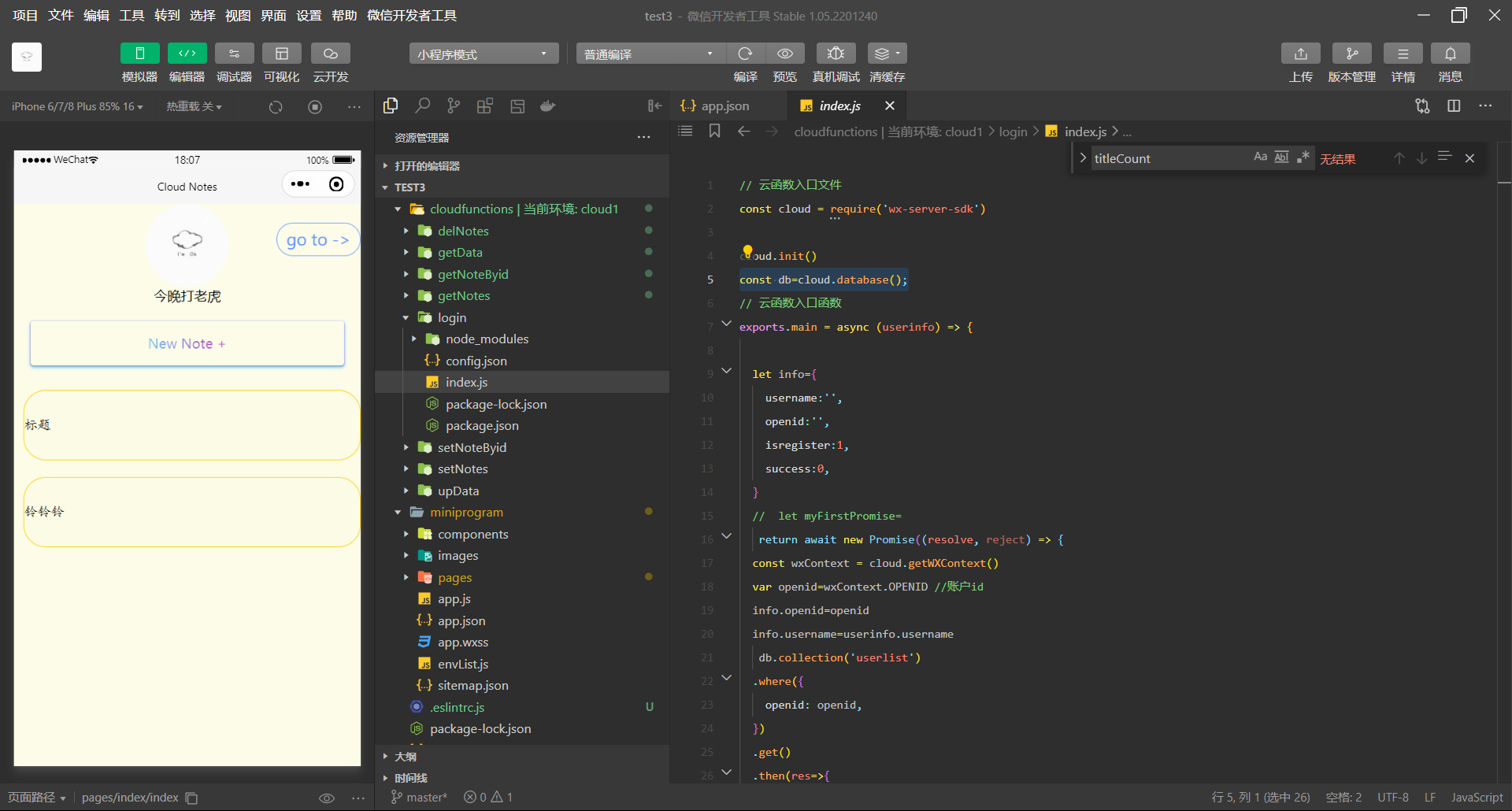Viewport: 1512px width, 811px height.
Task: Toggle simulator visibility eye in status bar
Action: [327, 798]
